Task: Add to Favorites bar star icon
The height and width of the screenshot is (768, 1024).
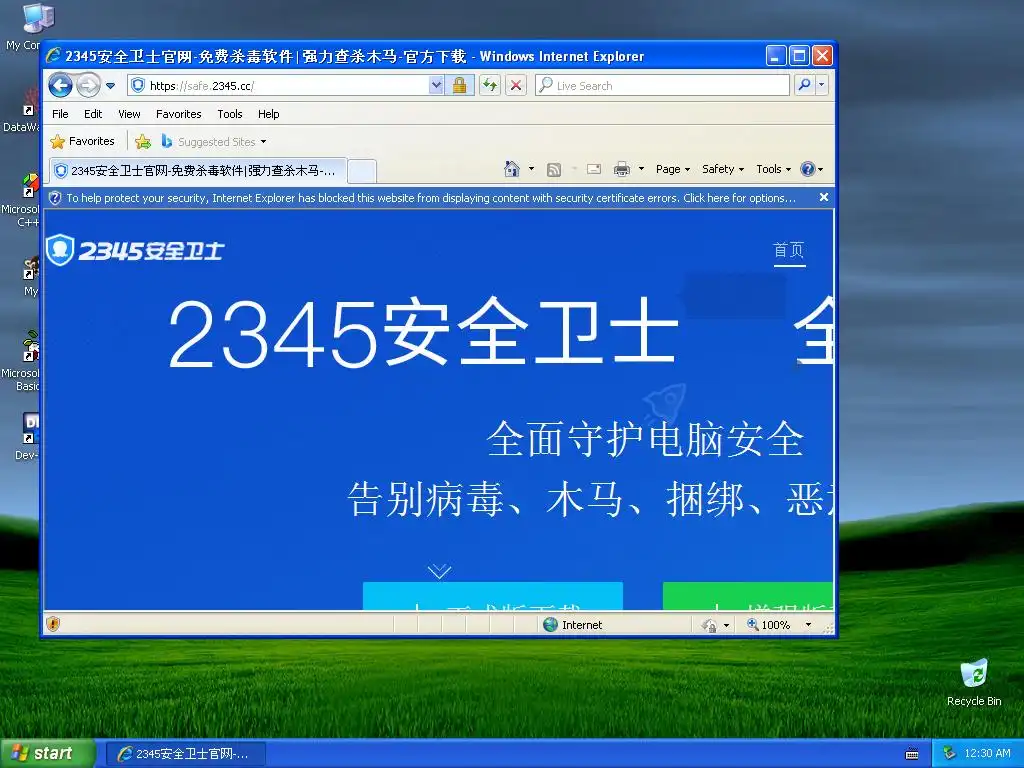Action: pos(143,141)
